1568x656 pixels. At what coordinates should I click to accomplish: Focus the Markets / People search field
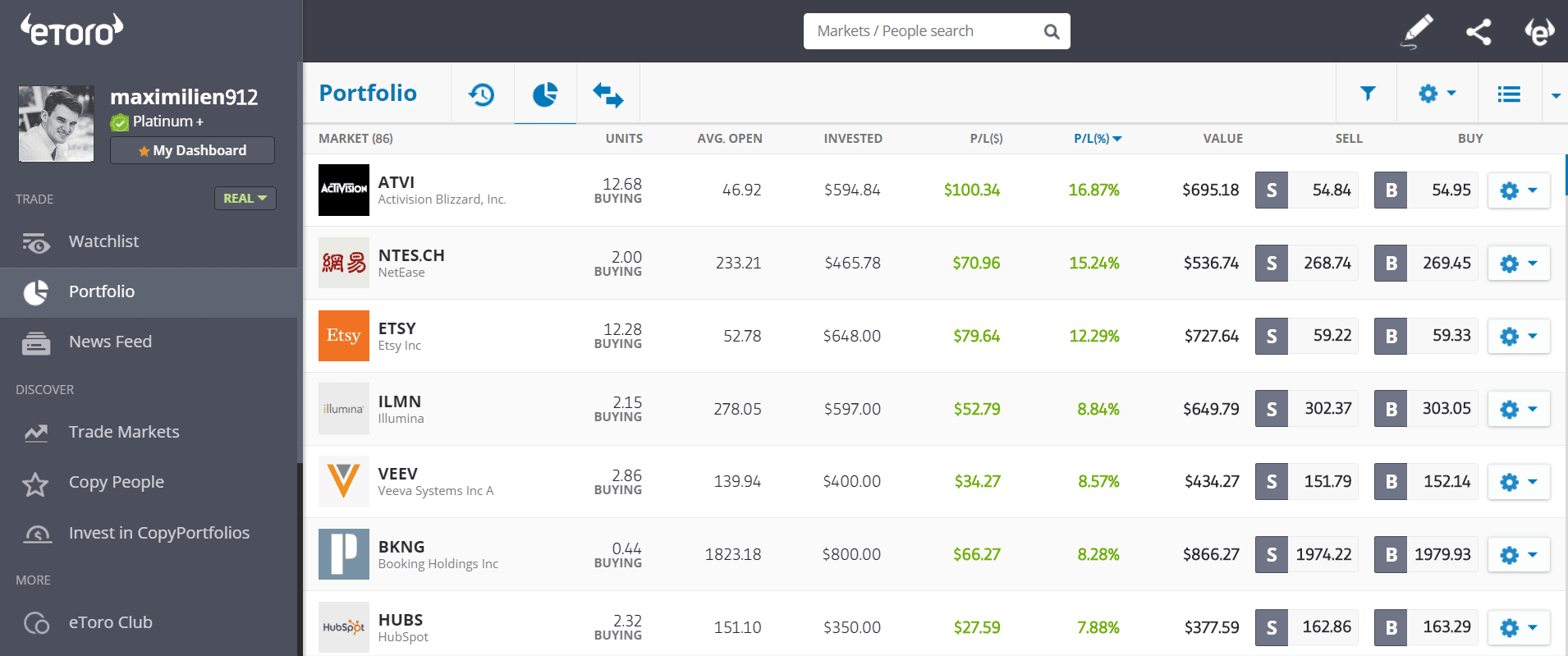click(x=937, y=31)
